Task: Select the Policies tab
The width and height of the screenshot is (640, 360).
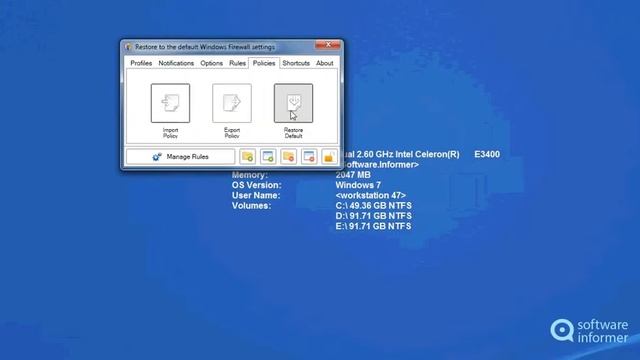Action: tap(264, 63)
